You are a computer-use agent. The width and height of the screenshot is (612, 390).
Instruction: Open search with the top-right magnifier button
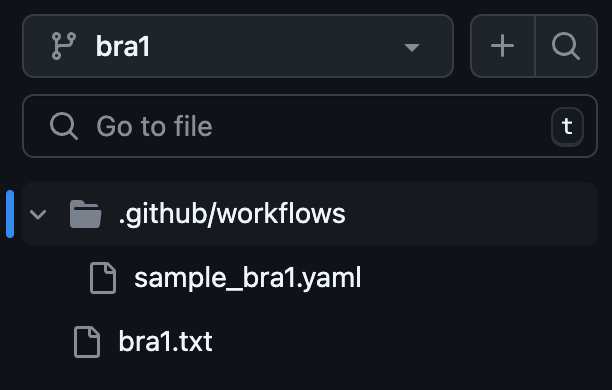tap(566, 46)
